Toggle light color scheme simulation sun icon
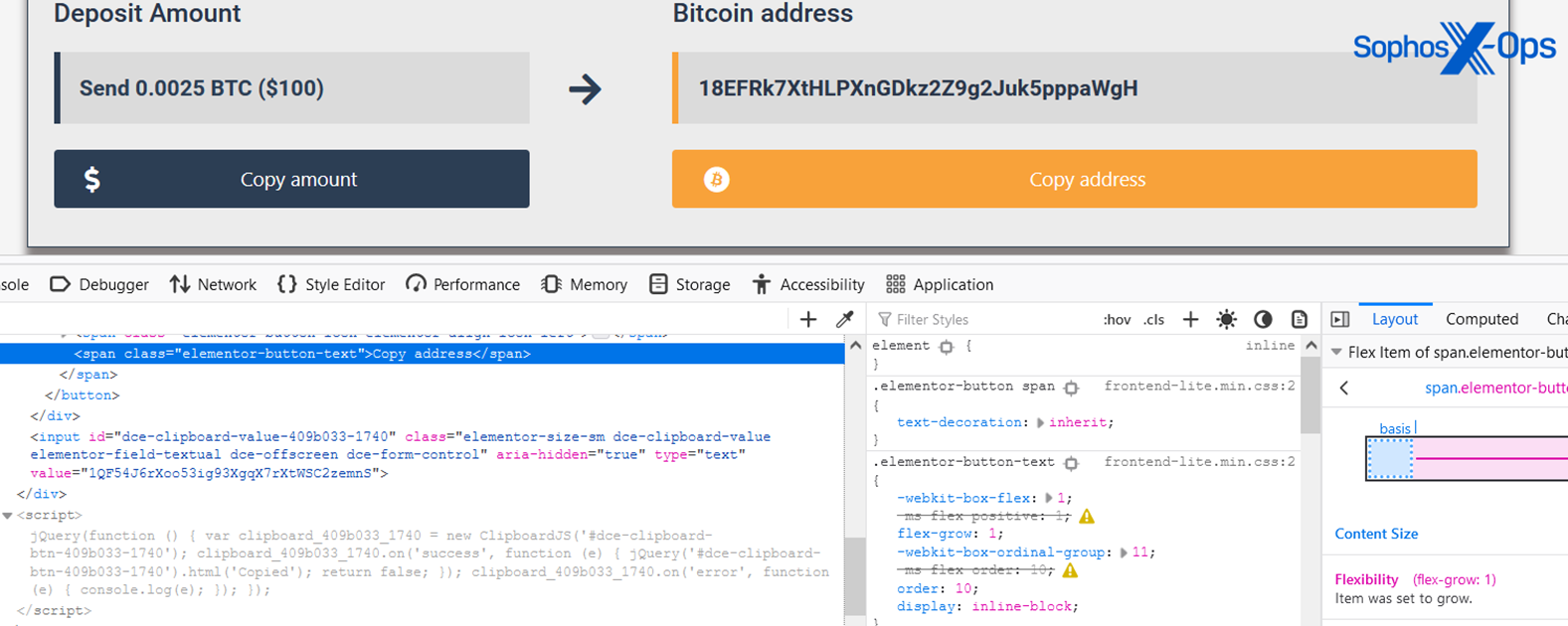 point(1227,319)
